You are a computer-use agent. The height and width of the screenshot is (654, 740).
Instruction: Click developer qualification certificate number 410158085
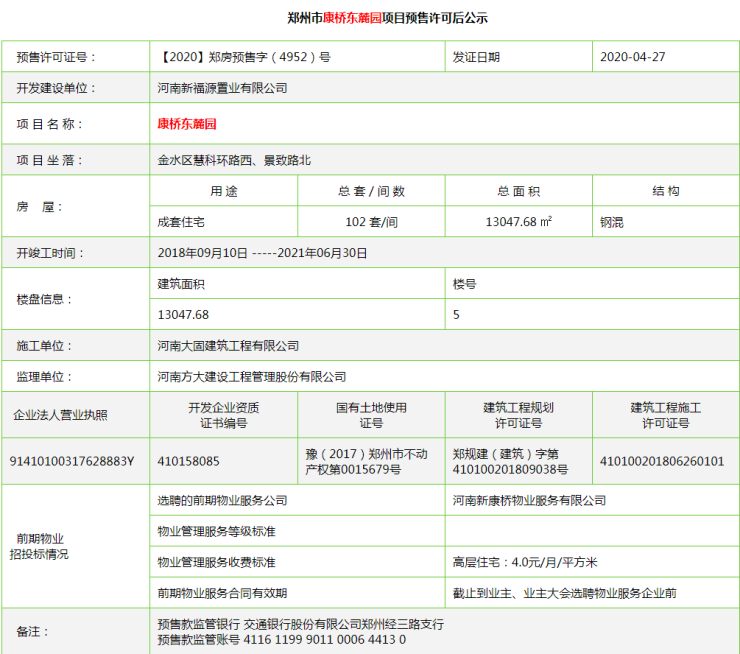pos(188,461)
